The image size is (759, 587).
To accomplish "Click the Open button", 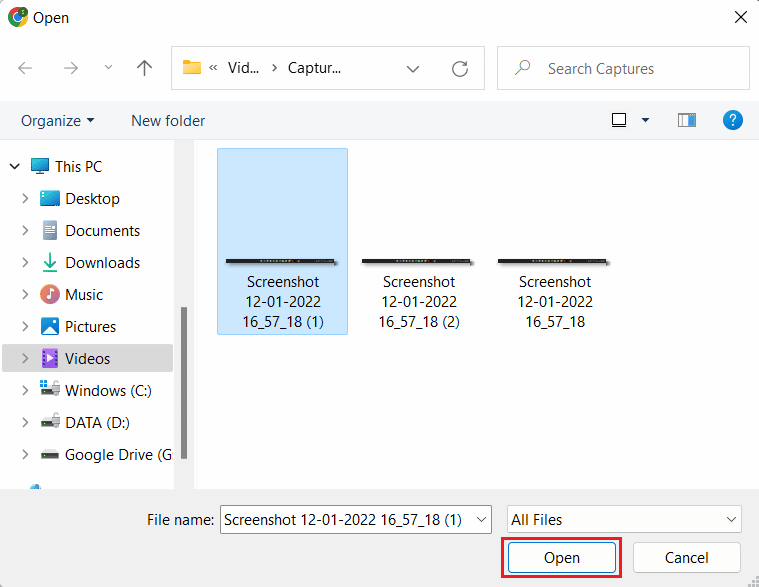I will pyautogui.click(x=562, y=557).
